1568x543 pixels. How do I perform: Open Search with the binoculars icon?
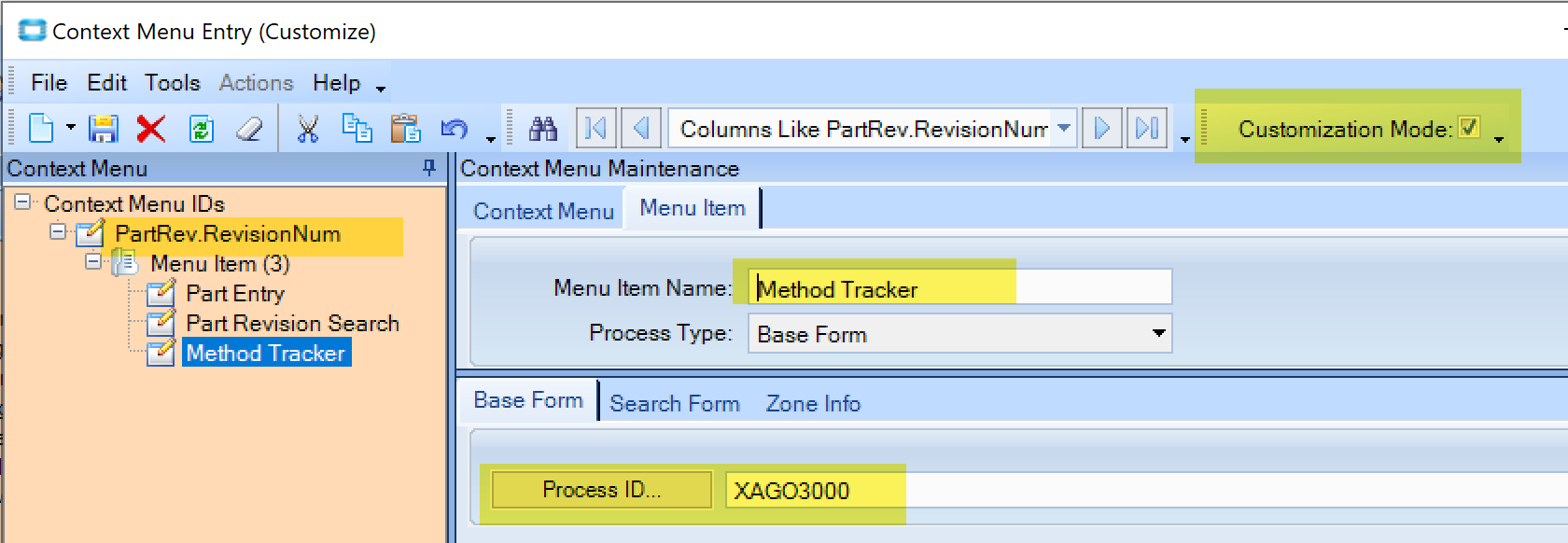[x=543, y=129]
